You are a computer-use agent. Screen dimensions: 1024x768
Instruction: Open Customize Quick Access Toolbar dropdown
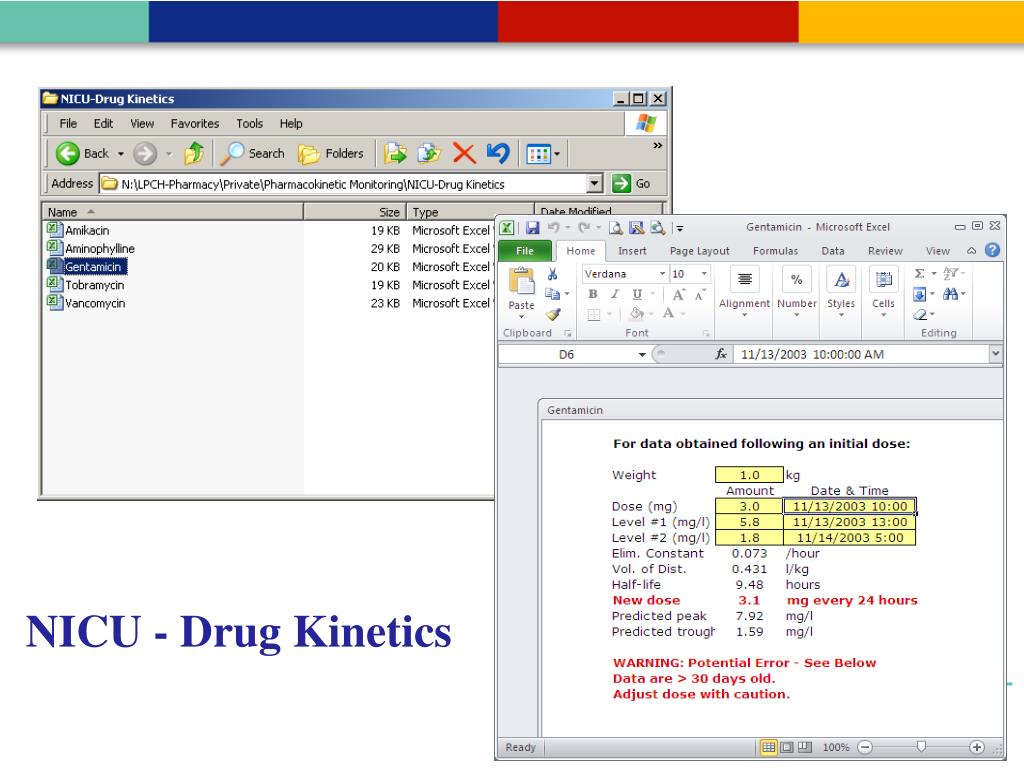[680, 228]
